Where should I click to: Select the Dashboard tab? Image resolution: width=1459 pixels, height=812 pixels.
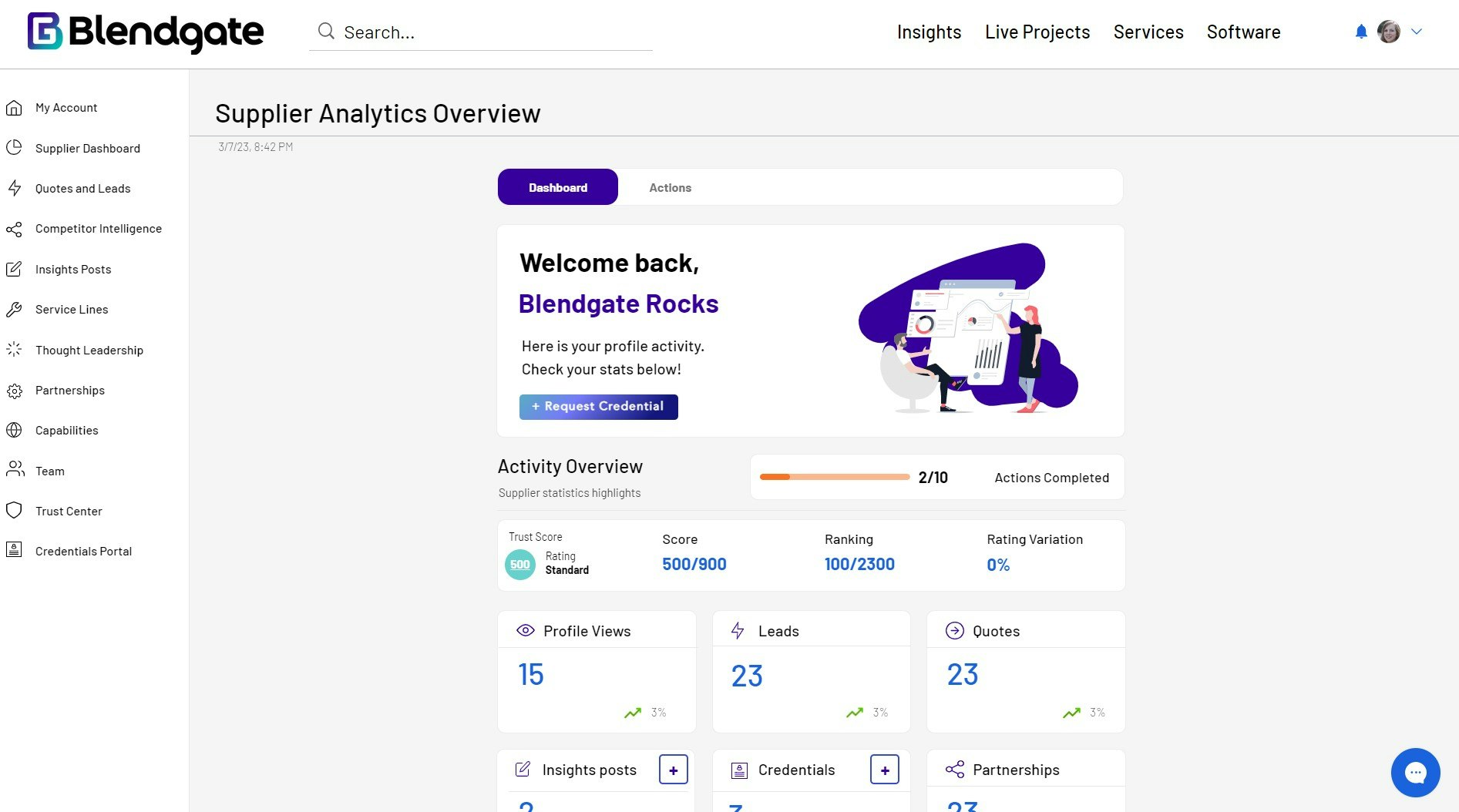coord(558,187)
